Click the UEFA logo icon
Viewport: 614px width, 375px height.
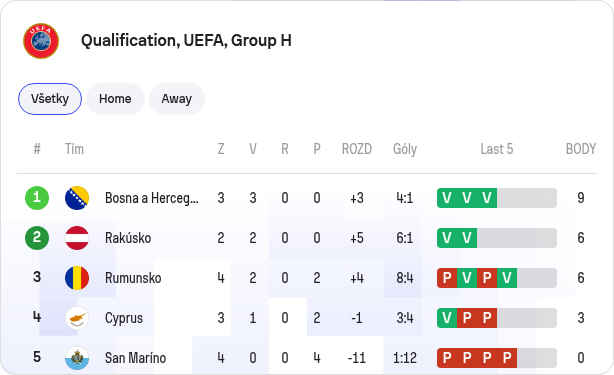pyautogui.click(x=41, y=41)
